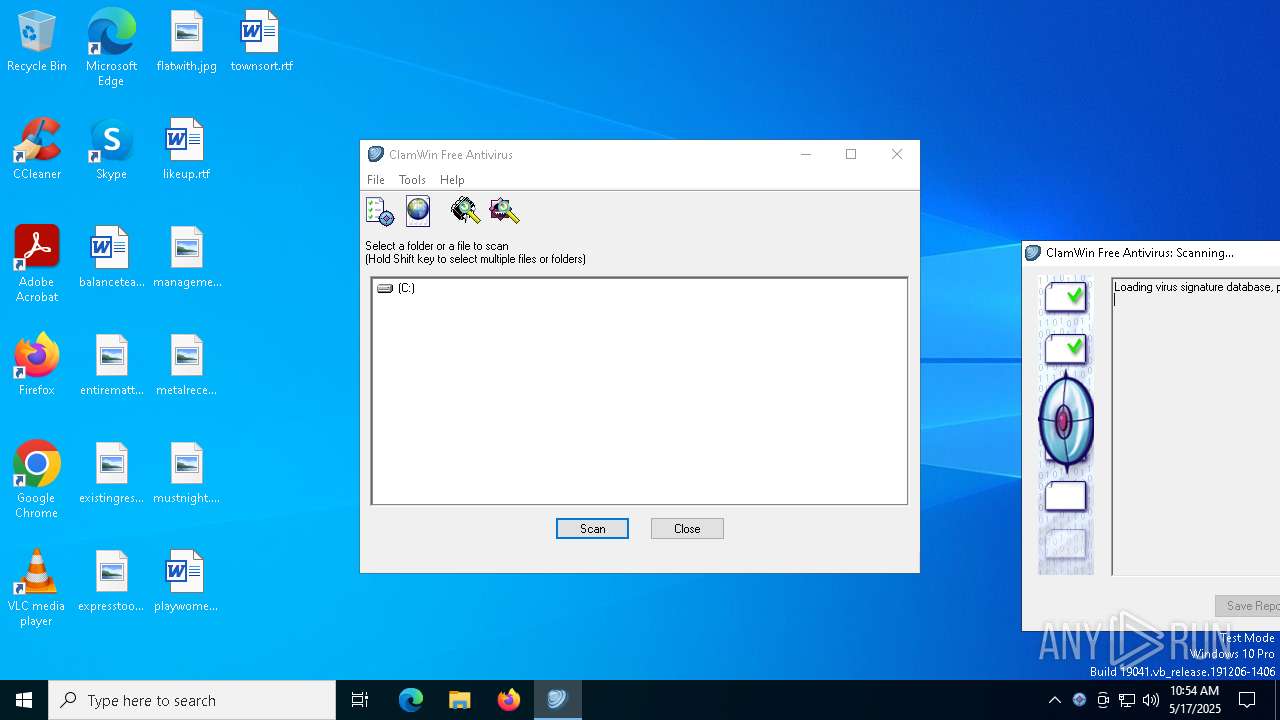Viewport: 1280px width, 720px height.
Task: Select the manageme image file on the desktop
Action: (x=187, y=258)
